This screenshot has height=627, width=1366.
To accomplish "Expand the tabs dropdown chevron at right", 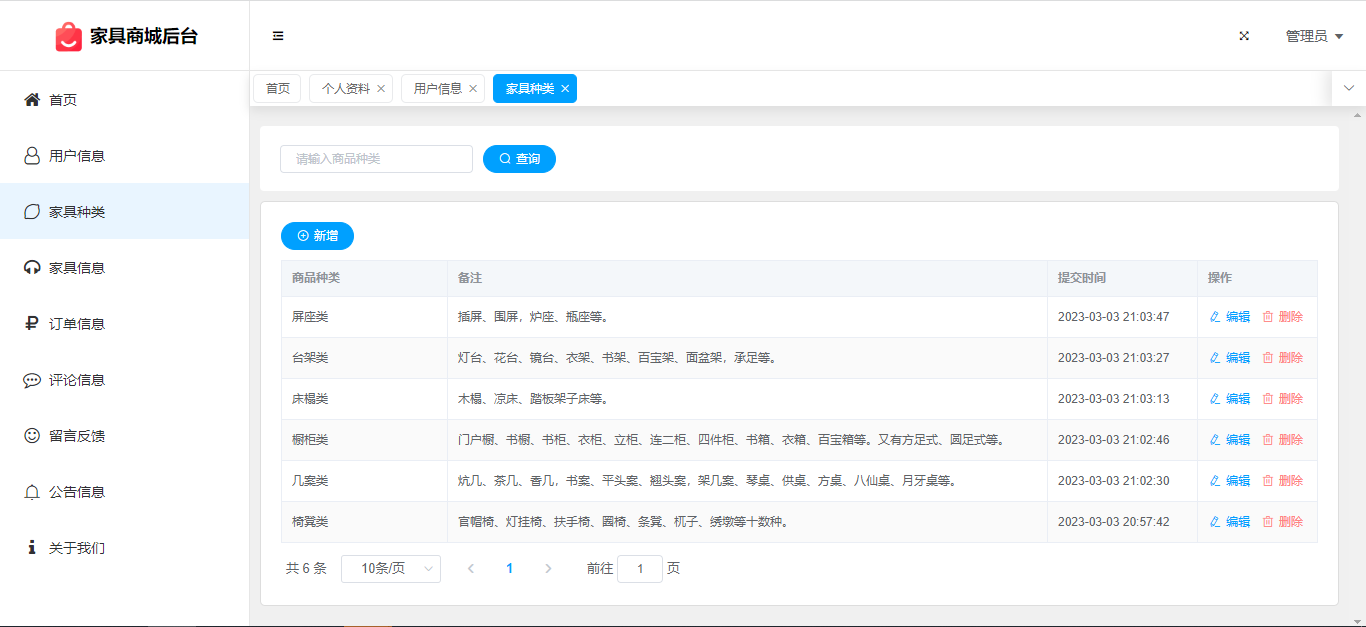I will click(x=1348, y=88).
